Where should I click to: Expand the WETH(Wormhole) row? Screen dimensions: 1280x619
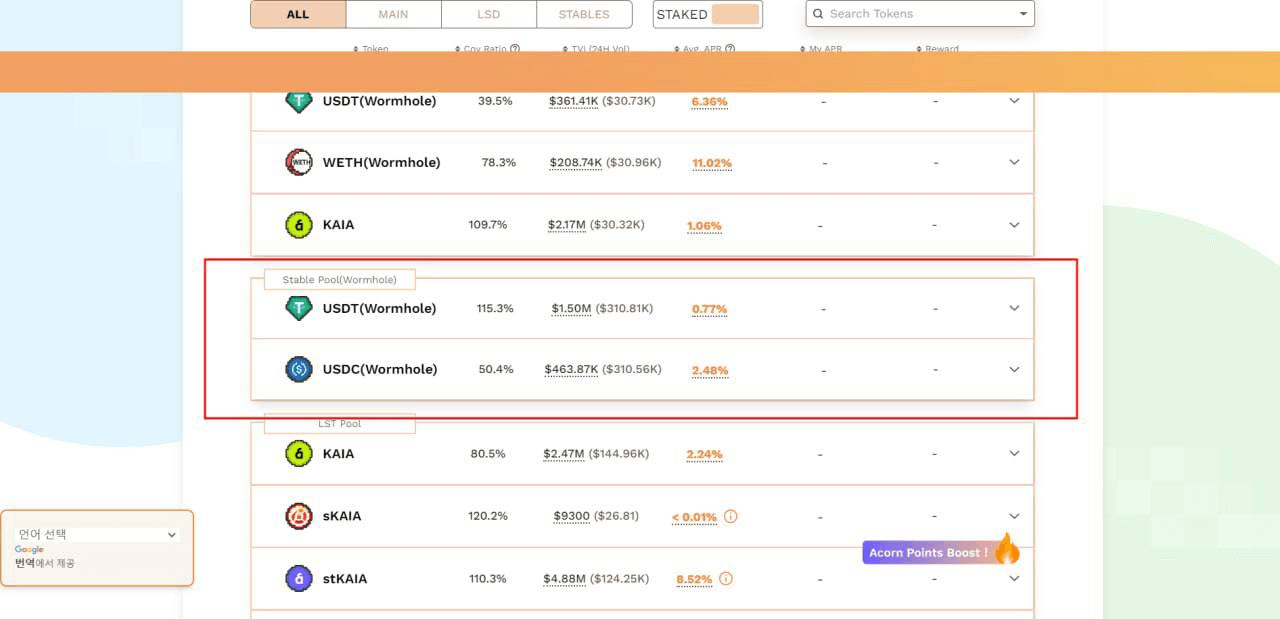[1014, 162]
